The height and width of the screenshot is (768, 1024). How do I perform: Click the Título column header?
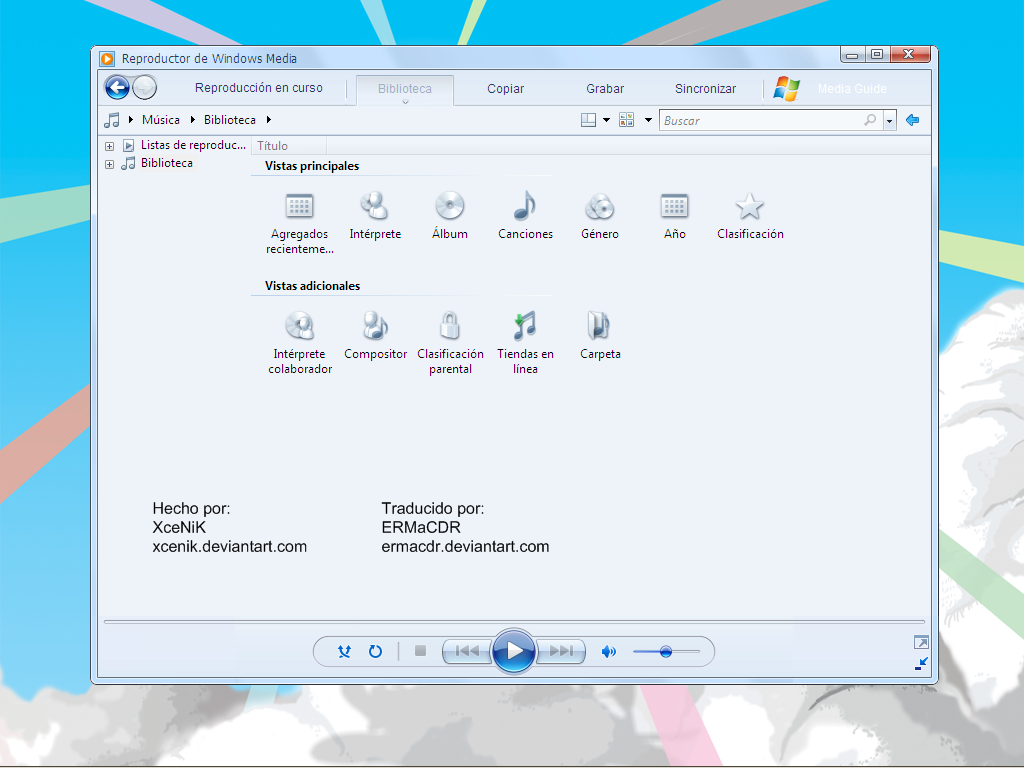click(x=289, y=146)
